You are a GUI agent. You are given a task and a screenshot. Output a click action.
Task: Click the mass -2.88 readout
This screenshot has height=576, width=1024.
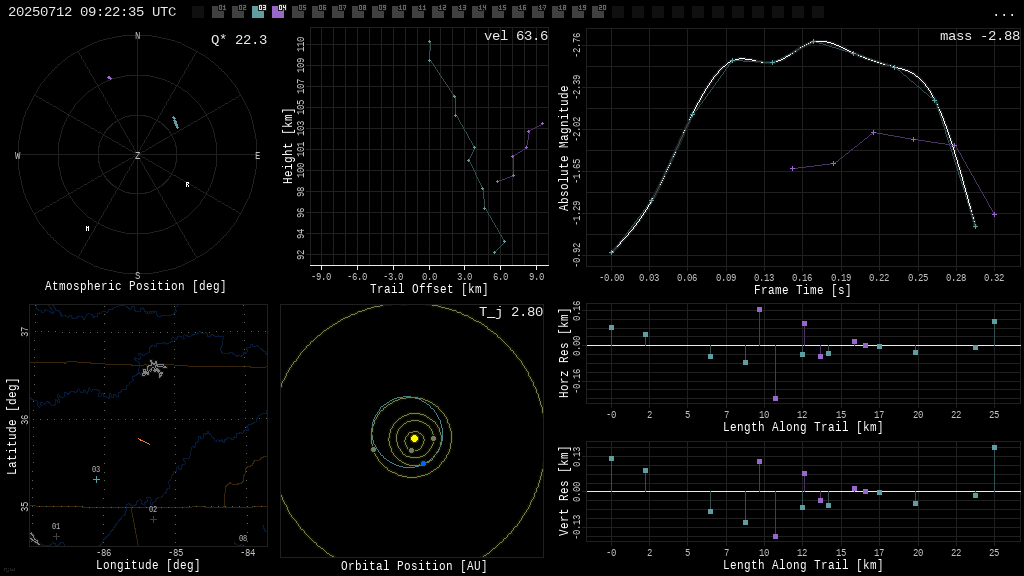[979, 37]
